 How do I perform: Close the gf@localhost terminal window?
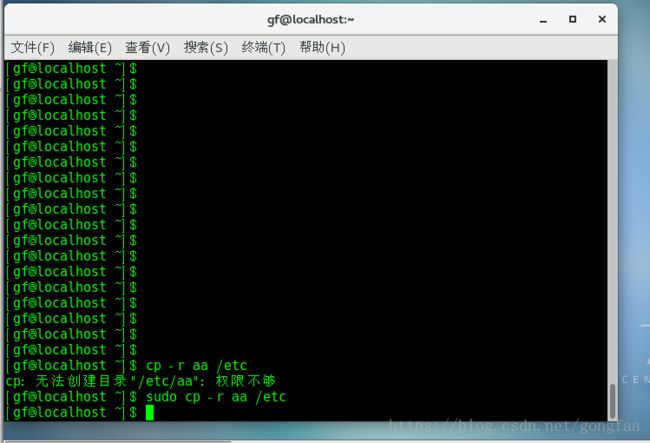[602, 19]
